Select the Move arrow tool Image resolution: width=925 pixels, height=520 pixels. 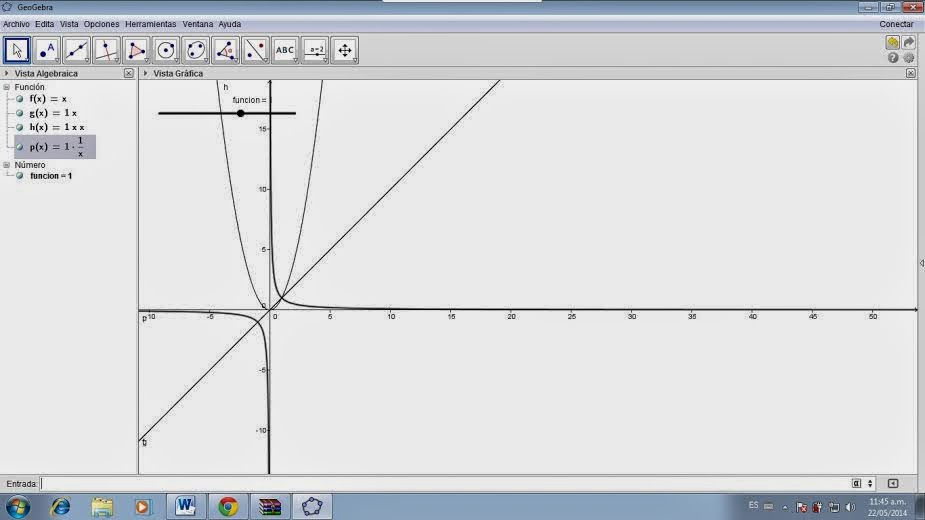click(17, 50)
